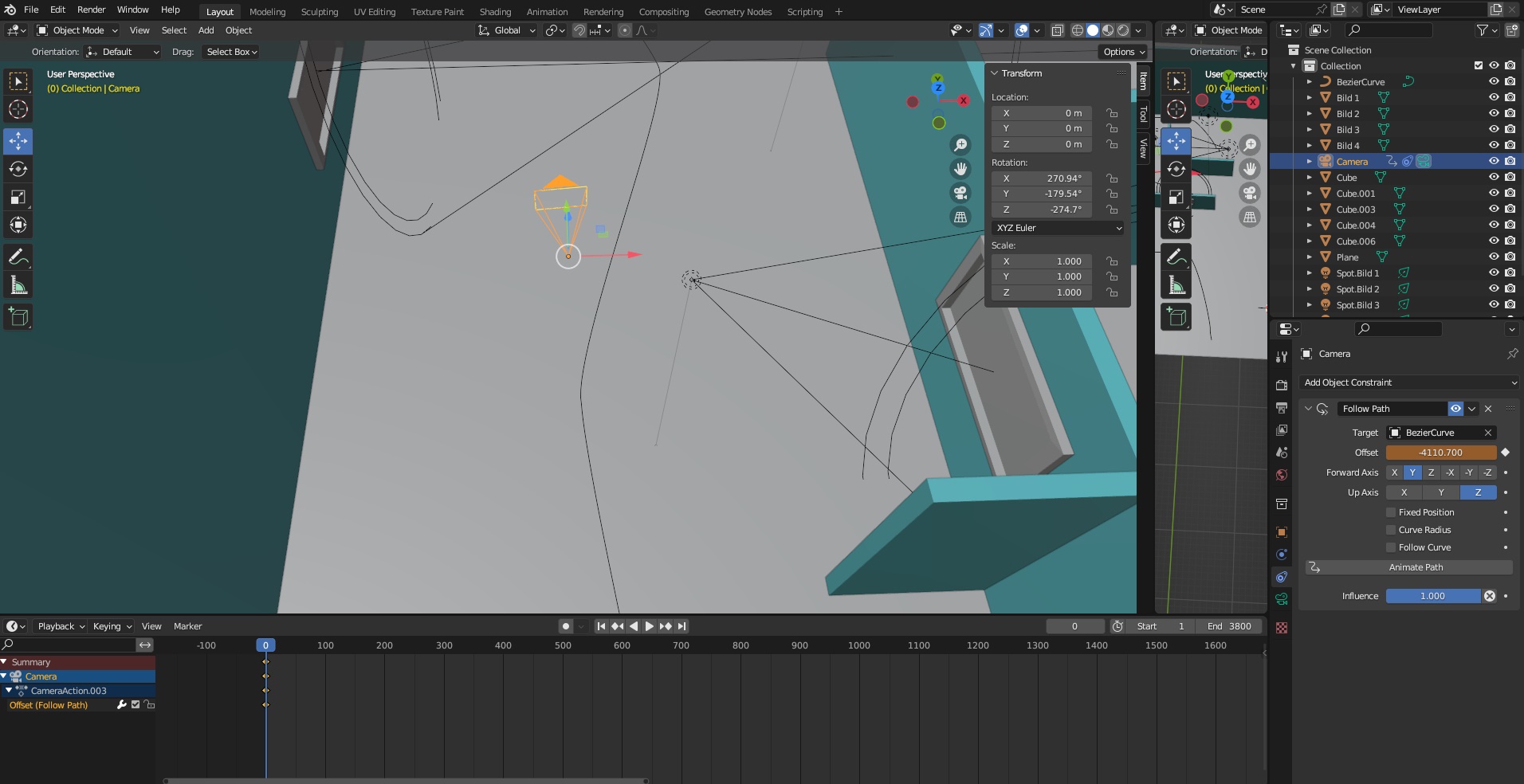Select the Measure tool in left toolbar
This screenshot has width=1524, height=784.
(18, 285)
